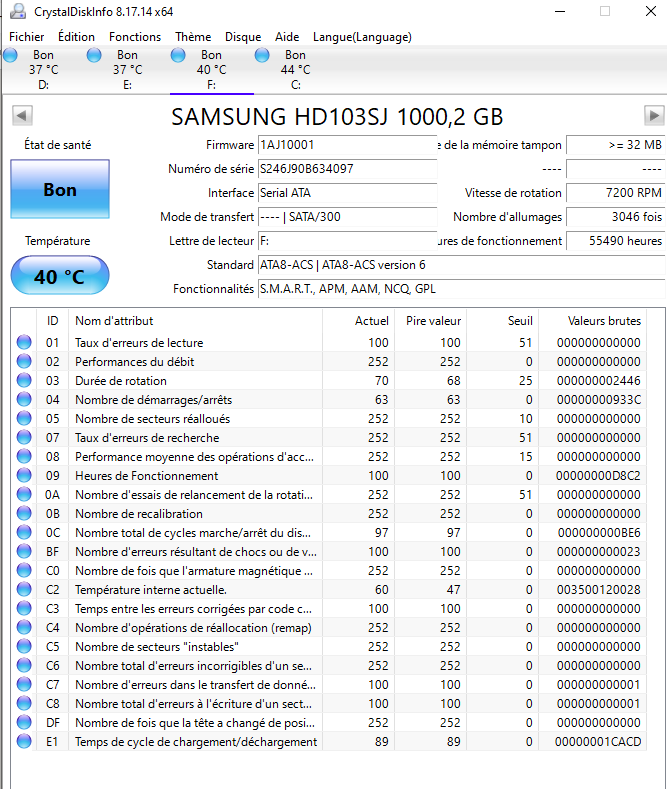
Task: Click the 40 °C temperature button
Action: (x=60, y=275)
